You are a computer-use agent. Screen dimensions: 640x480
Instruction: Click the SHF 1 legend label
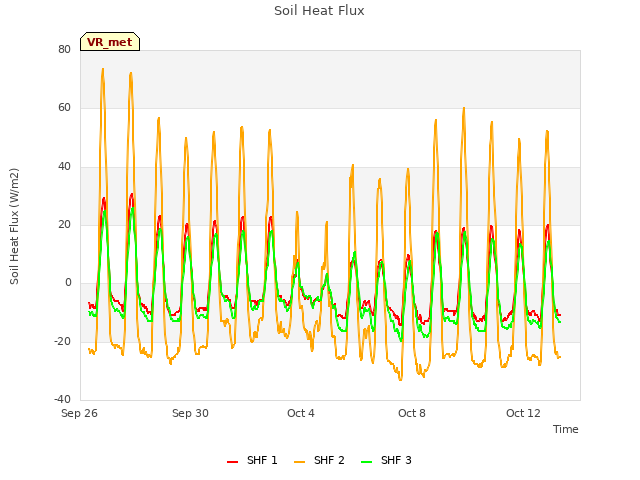click(x=262, y=460)
